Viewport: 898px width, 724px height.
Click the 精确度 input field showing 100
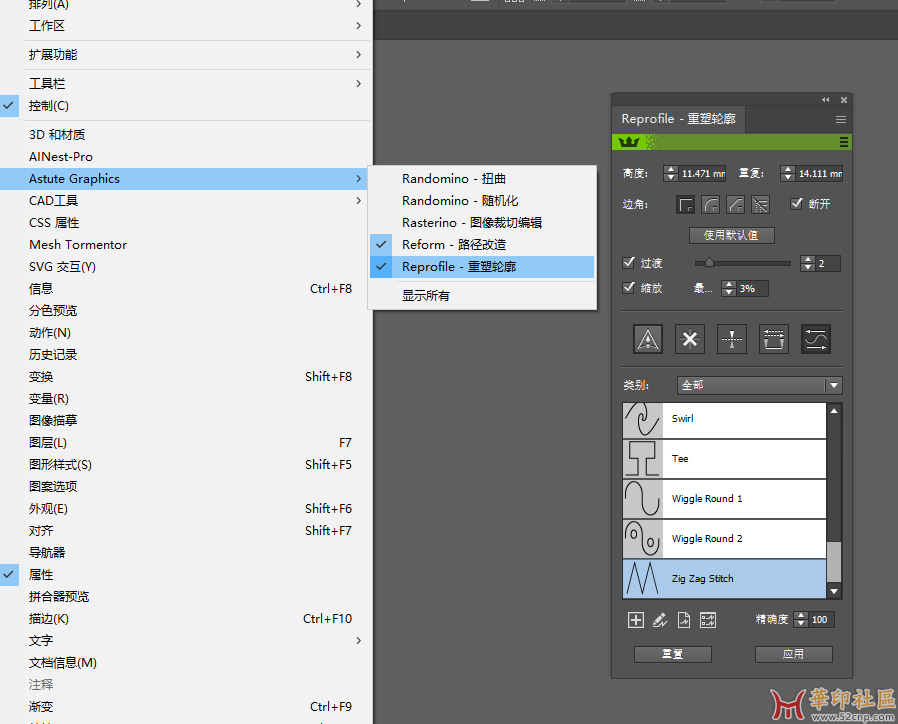(821, 620)
